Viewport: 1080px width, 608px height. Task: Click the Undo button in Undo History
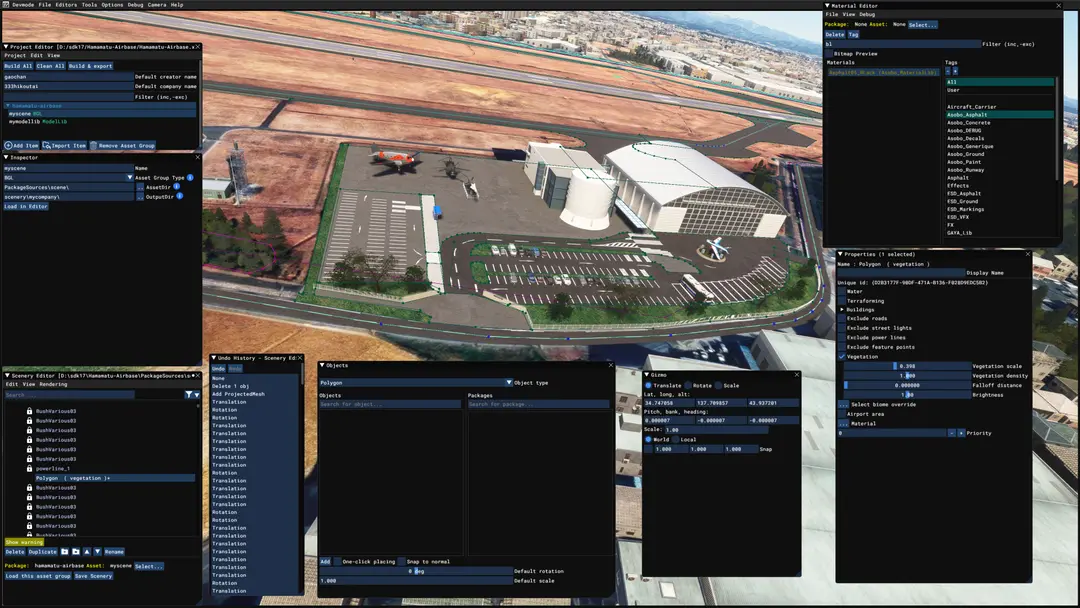(218, 368)
